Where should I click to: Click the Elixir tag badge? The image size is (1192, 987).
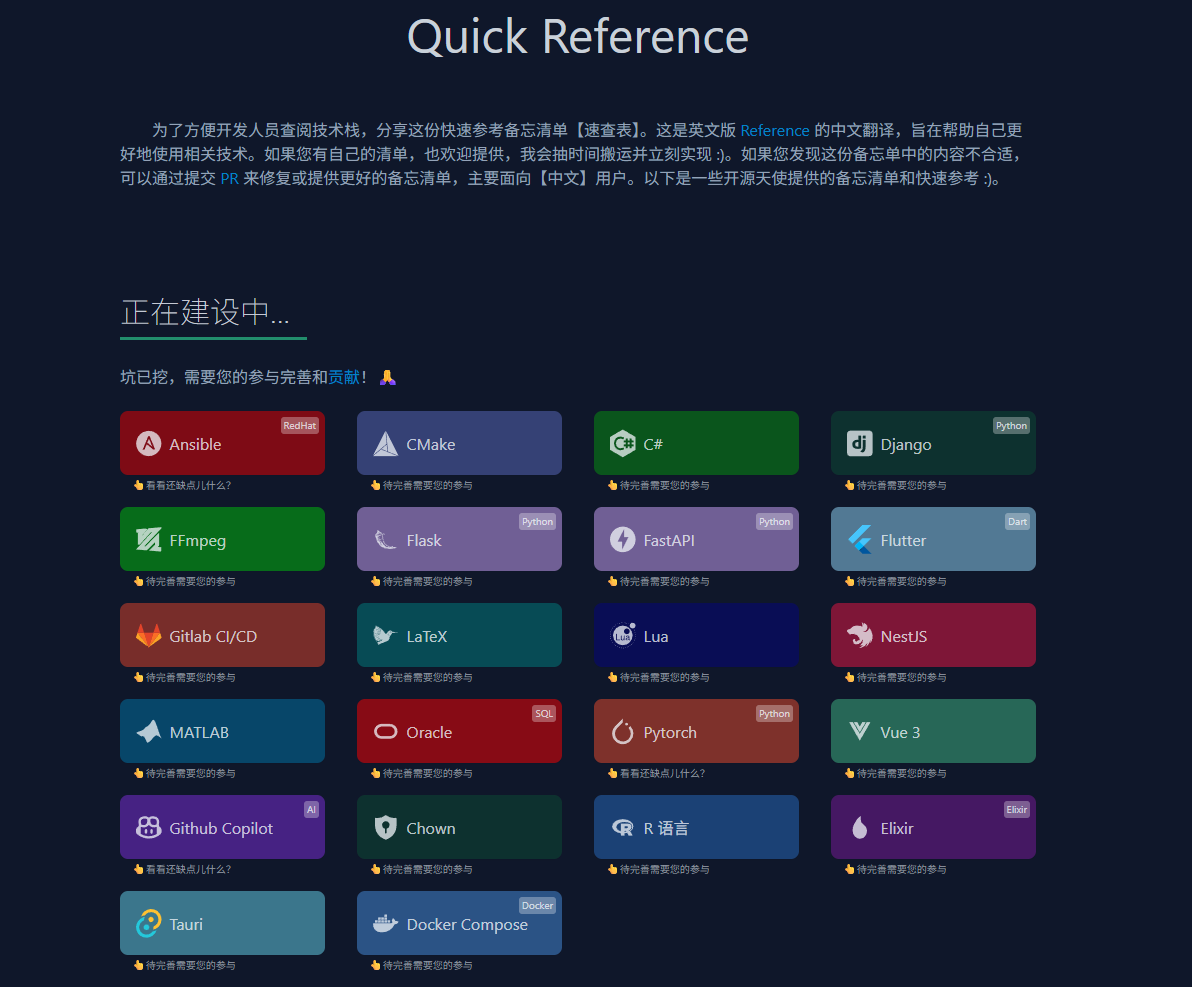tap(1016, 810)
